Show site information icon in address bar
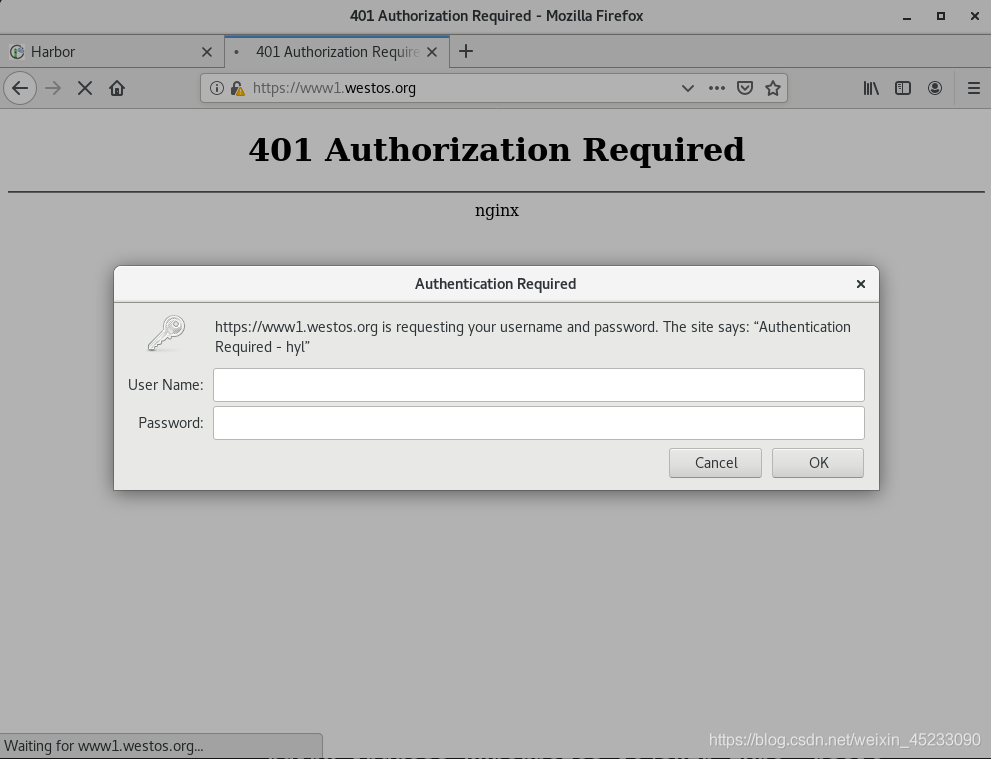Image resolution: width=991 pixels, height=759 pixels. click(217, 88)
